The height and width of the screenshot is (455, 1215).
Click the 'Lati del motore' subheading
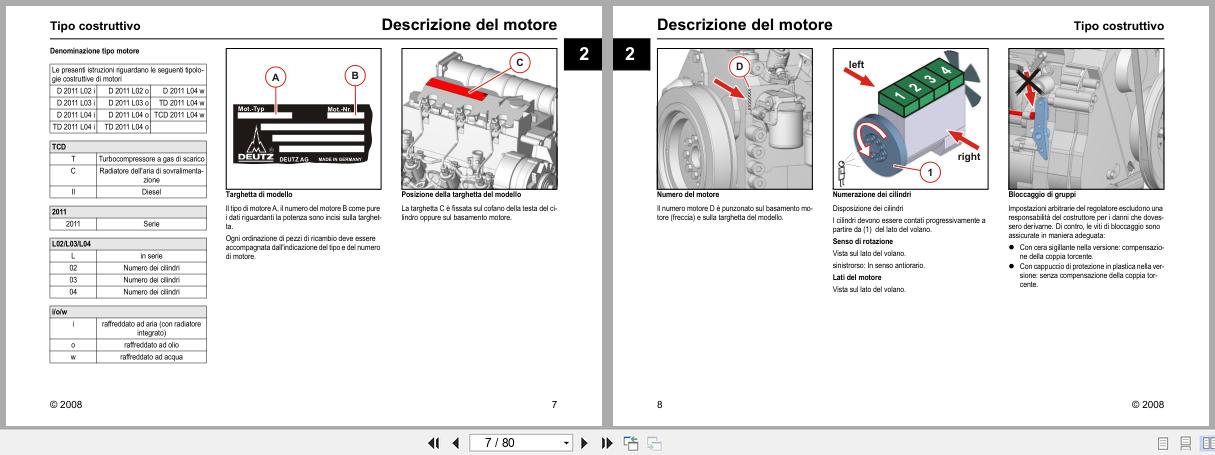pyautogui.click(x=857, y=277)
